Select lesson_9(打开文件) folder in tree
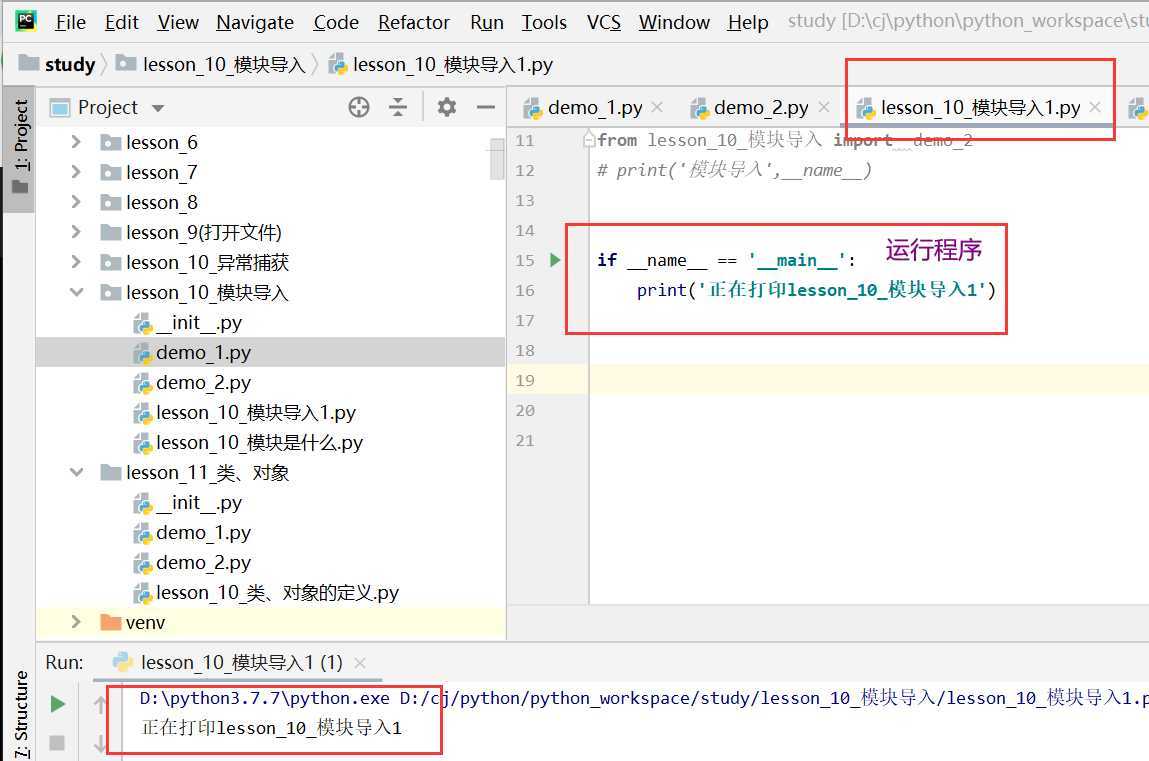Viewport: 1149px width, 761px height. 191,232
